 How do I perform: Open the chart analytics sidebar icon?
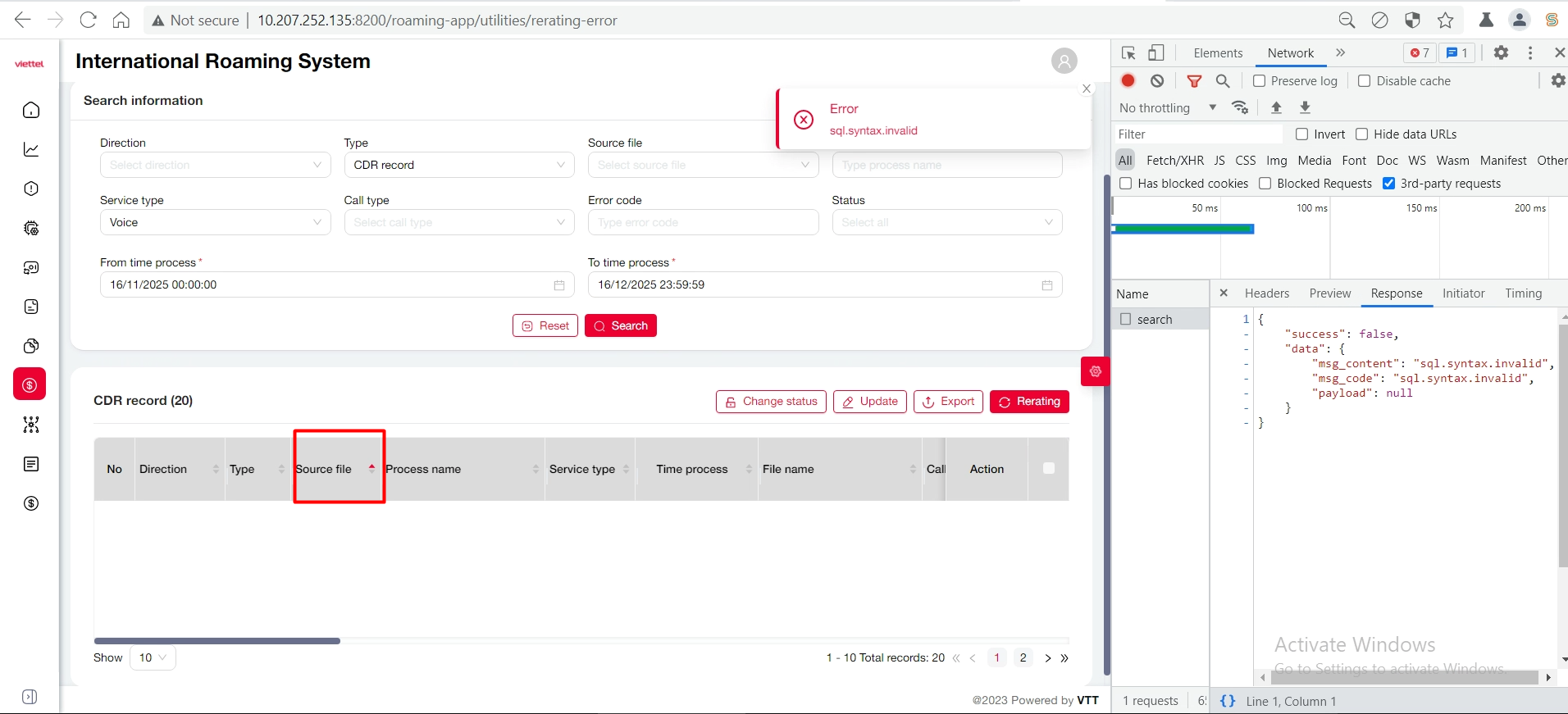click(x=31, y=149)
